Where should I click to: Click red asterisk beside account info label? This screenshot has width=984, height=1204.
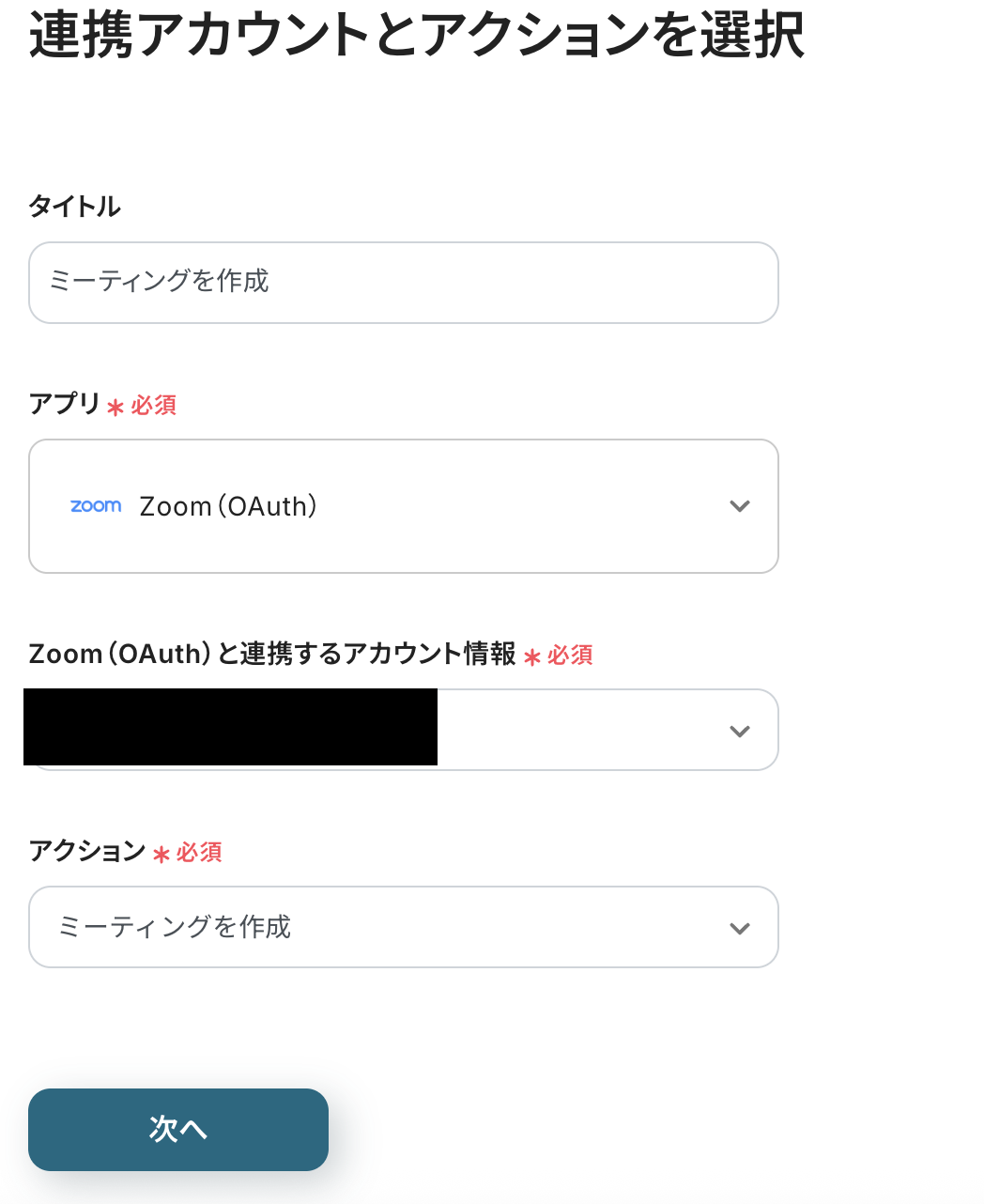pos(532,656)
